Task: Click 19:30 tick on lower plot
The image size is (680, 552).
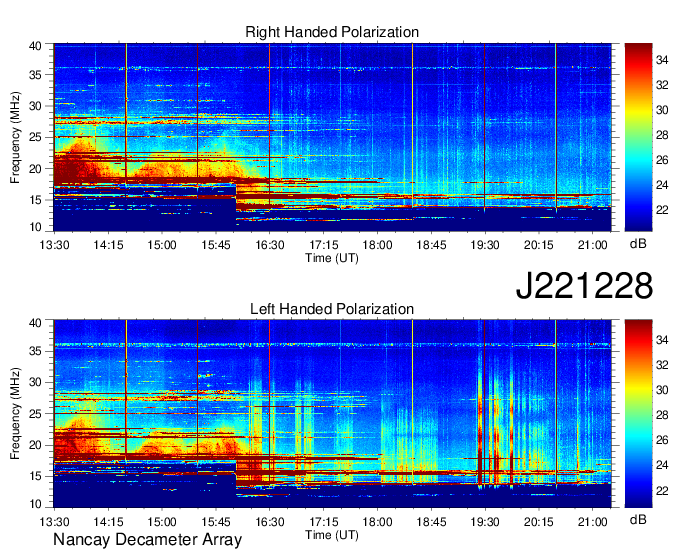Action: 485,522
